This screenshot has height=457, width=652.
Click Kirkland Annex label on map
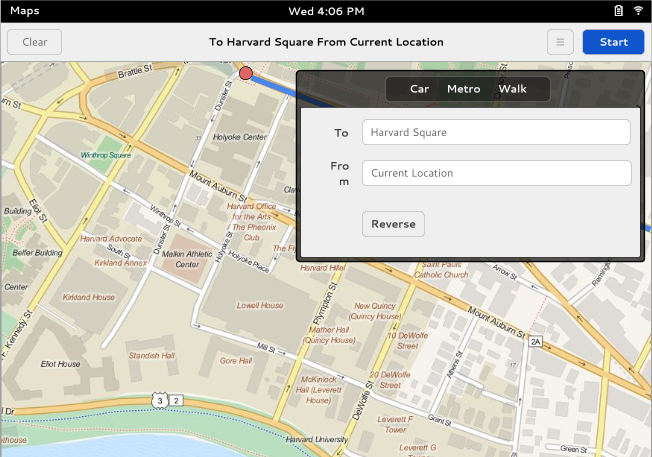(121, 263)
